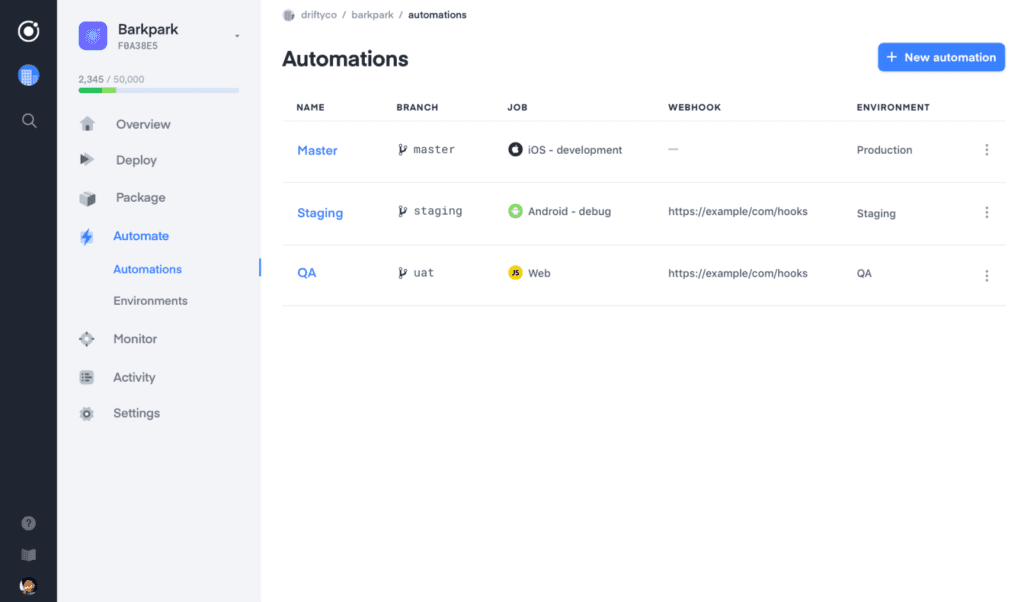Viewport: 1024px width, 602px height.
Task: Click the Staging environment cell
Action: [876, 214]
